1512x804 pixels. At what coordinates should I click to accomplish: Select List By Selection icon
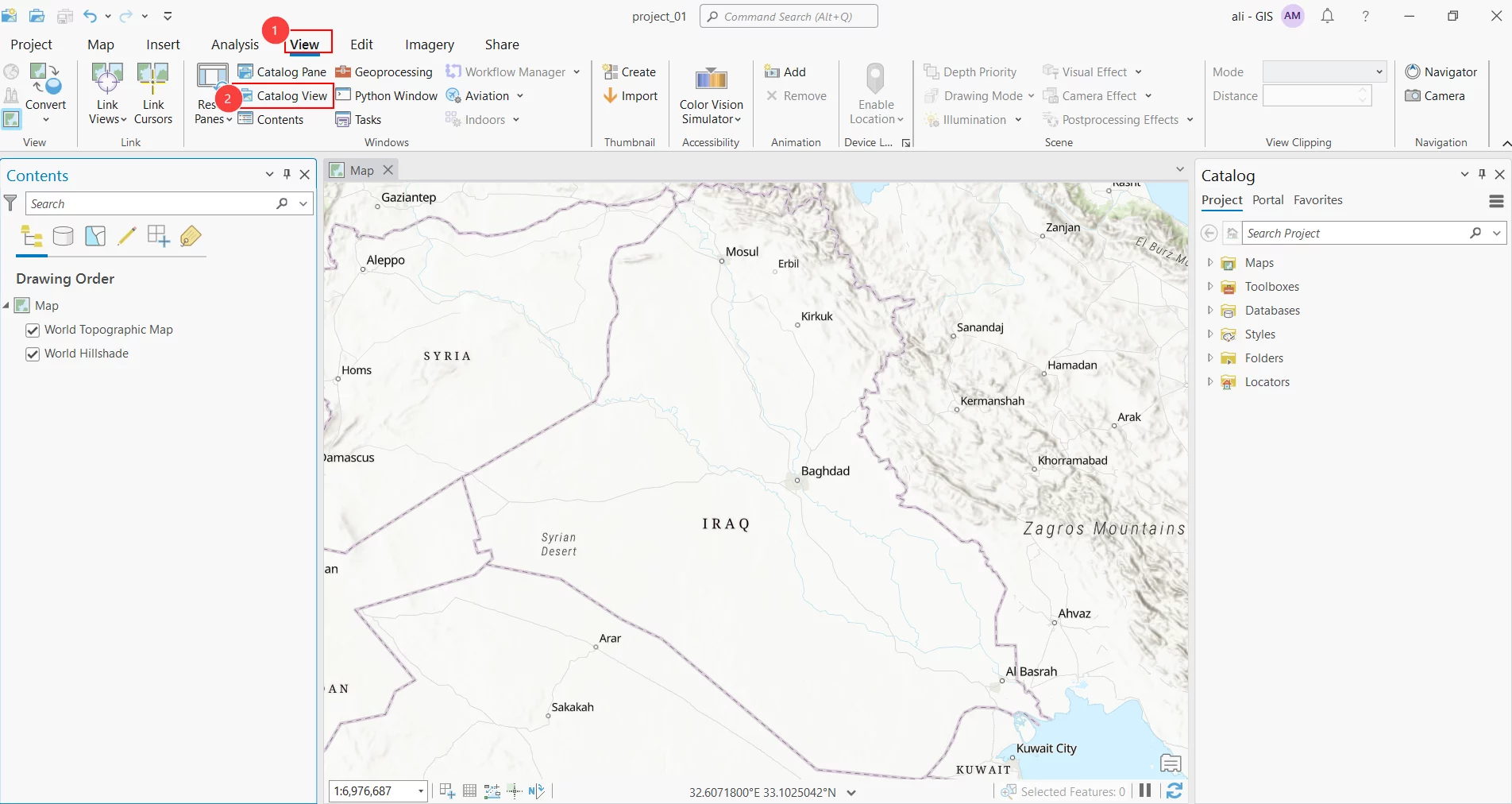[x=95, y=236]
